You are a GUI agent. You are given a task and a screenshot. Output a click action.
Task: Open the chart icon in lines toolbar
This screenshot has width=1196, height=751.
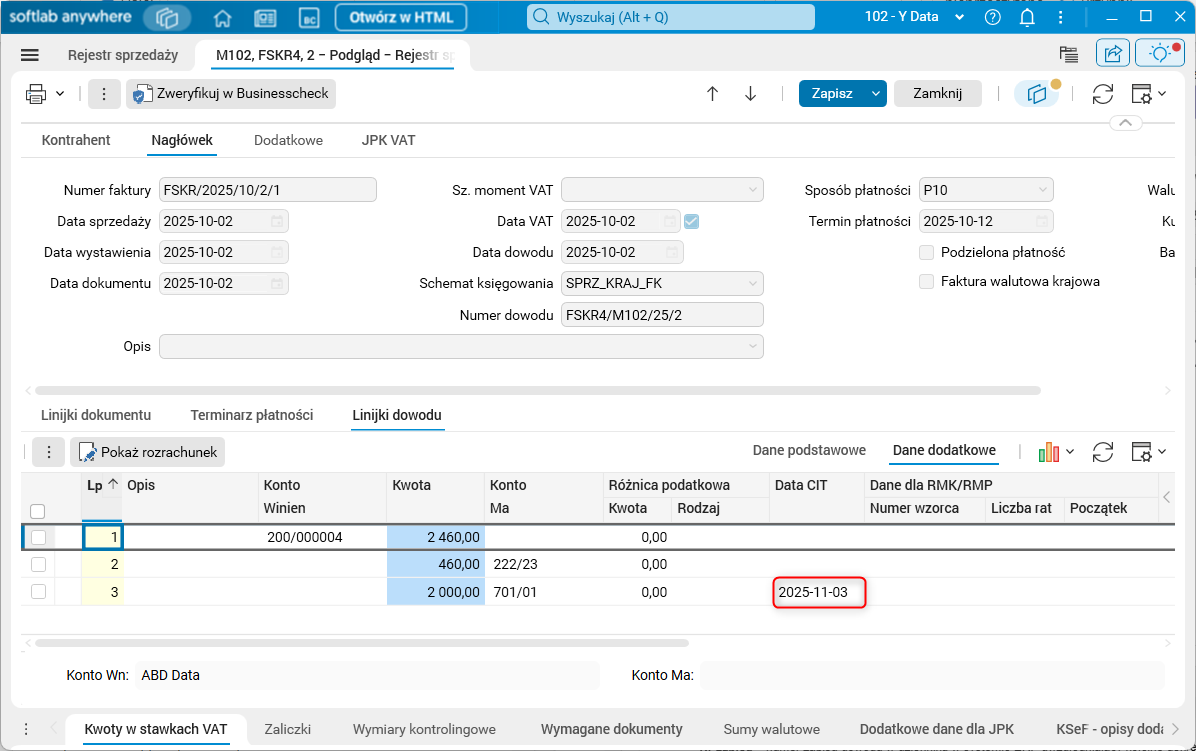point(1049,452)
